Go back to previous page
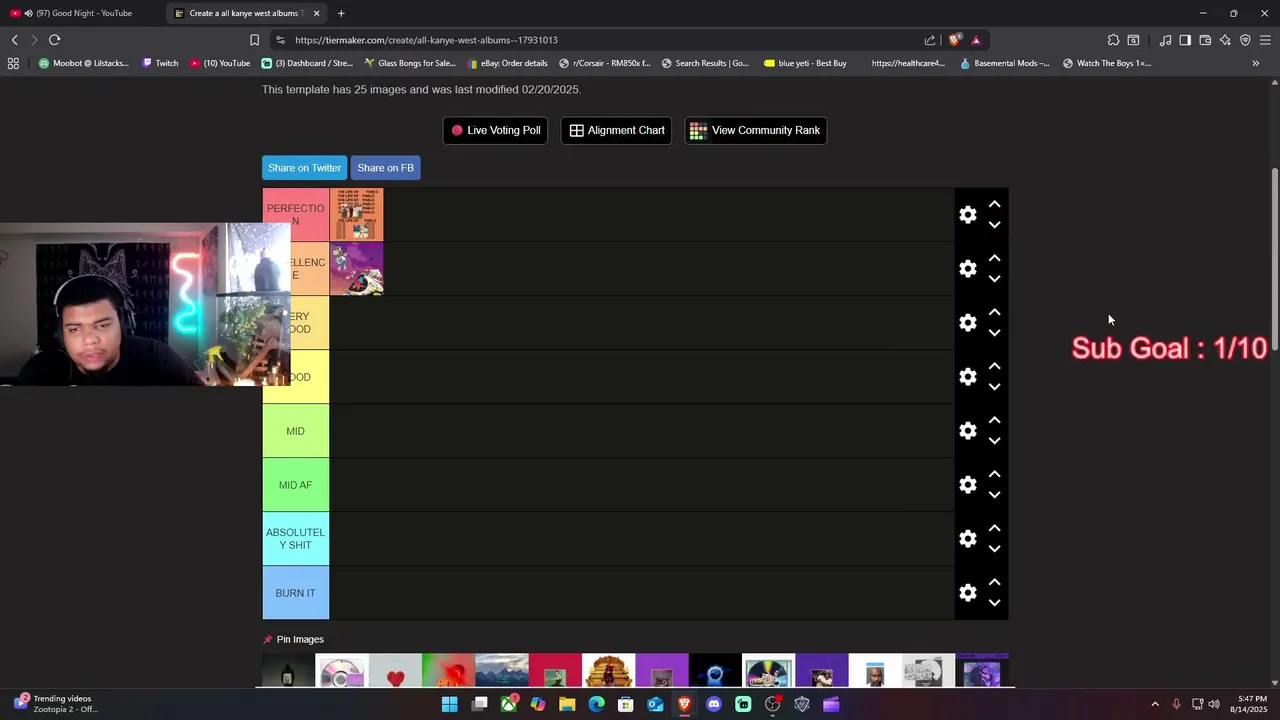The height and width of the screenshot is (720, 1280). pos(14,40)
